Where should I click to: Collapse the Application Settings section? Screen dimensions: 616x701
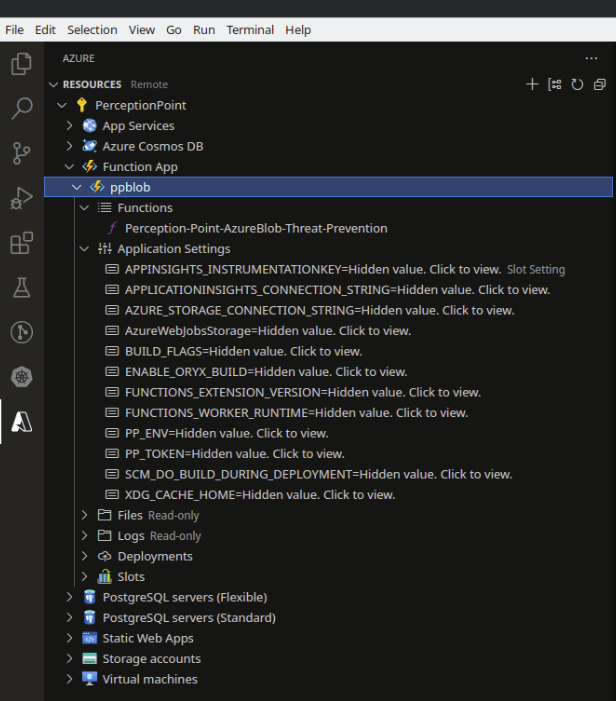(x=84, y=249)
